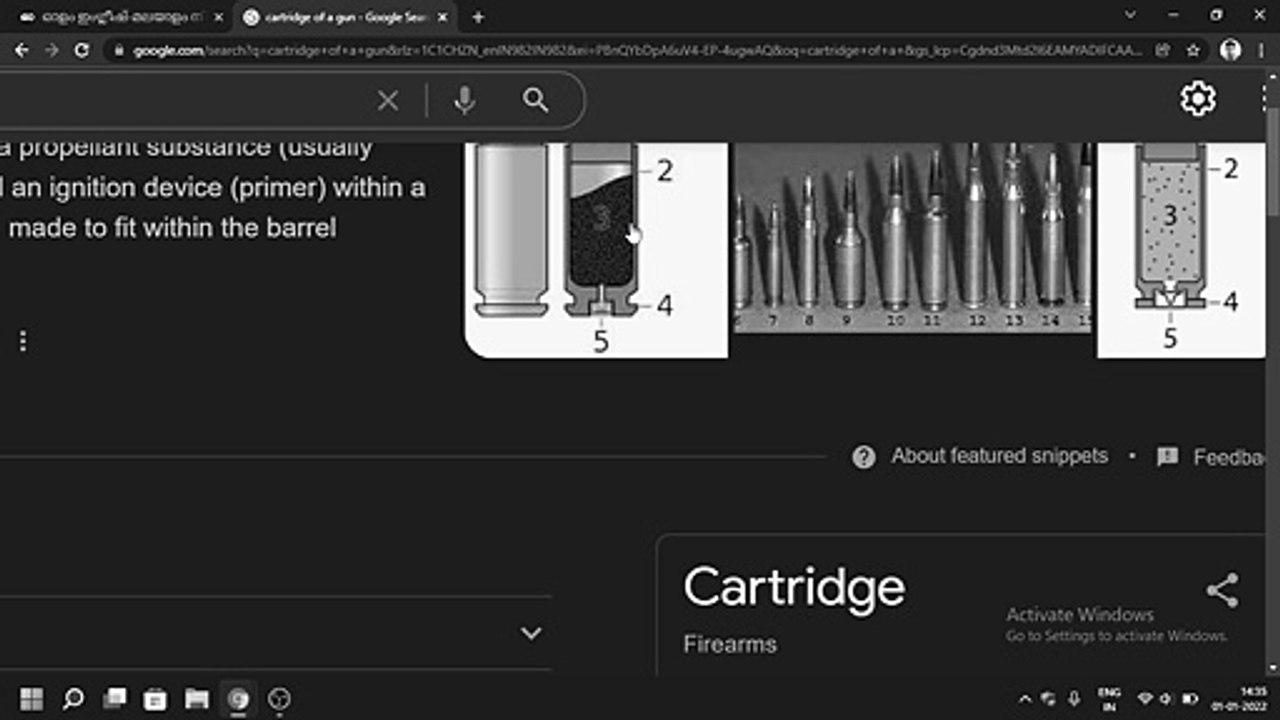Image resolution: width=1280 pixels, height=720 pixels.
Task: Open the About featured snippets link
Action: click(x=1000, y=456)
